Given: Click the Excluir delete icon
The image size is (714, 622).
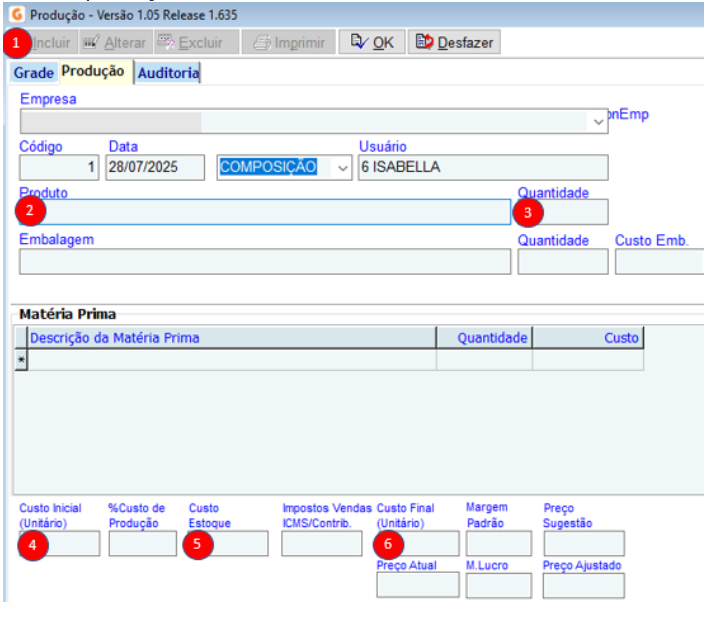Looking at the screenshot, I should (x=166, y=42).
